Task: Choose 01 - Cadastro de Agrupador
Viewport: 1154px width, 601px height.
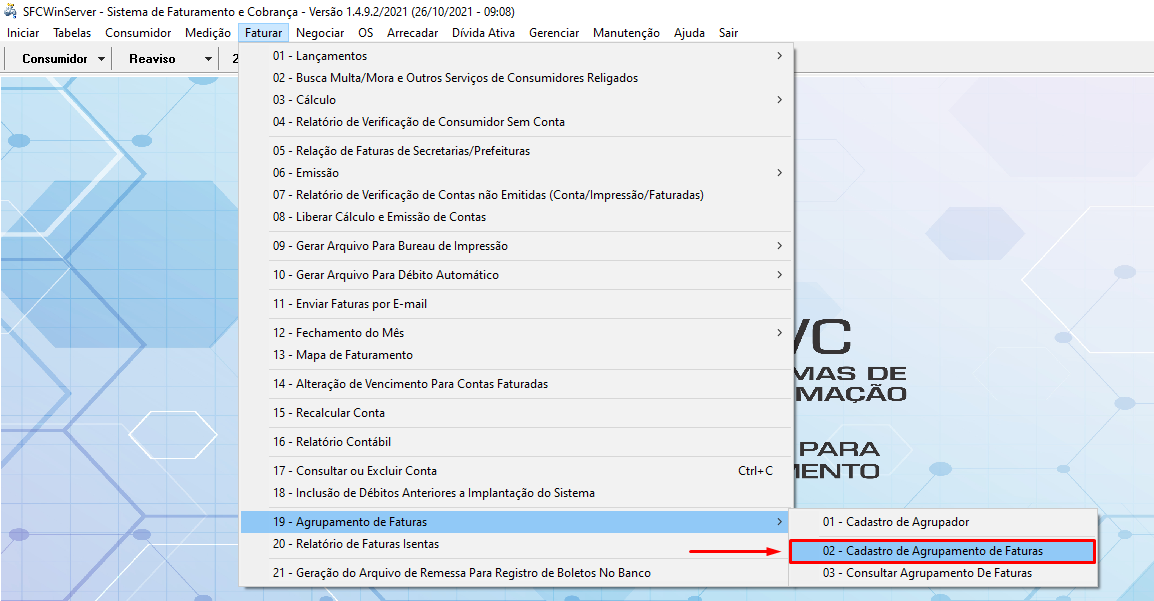Action: click(x=895, y=522)
